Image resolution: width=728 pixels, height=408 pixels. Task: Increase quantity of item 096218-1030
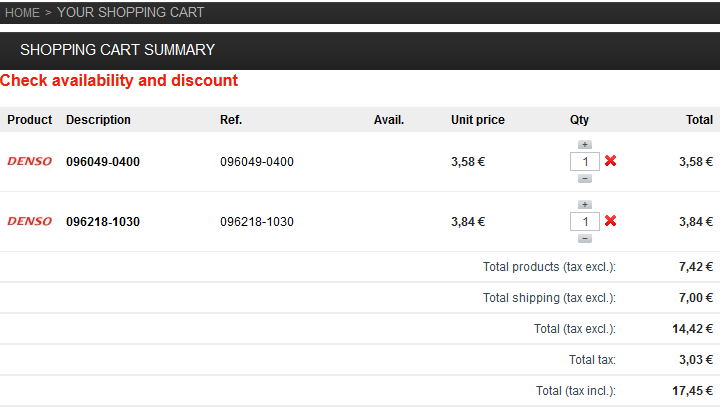pyautogui.click(x=585, y=205)
